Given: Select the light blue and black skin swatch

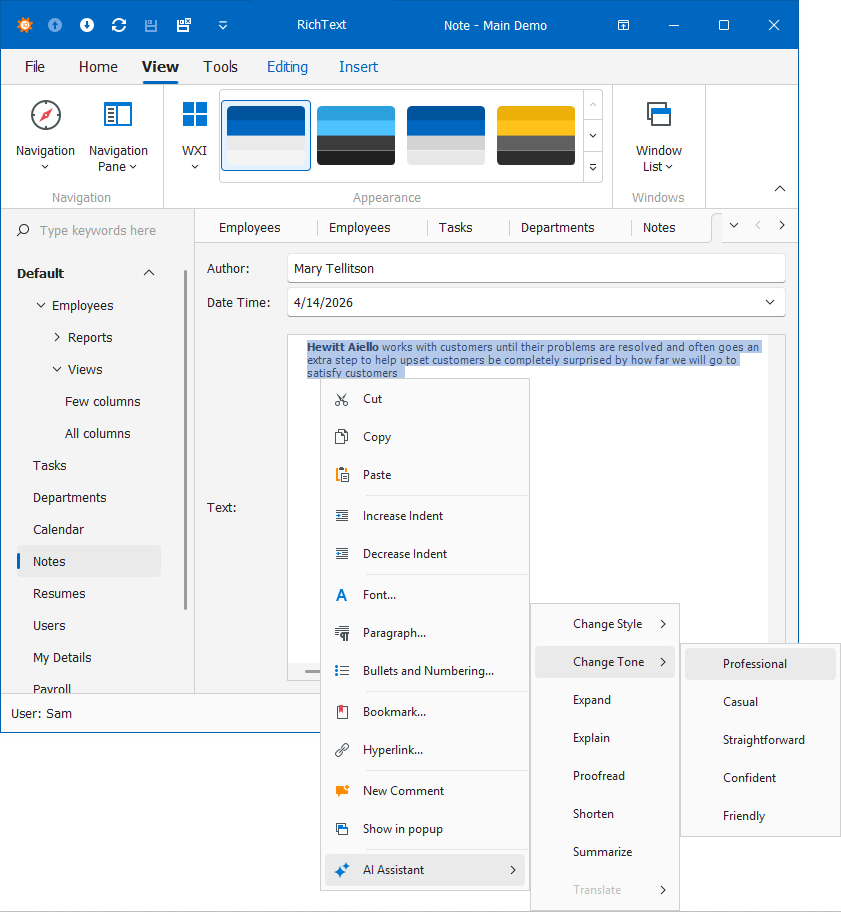Looking at the screenshot, I should click(x=356, y=136).
